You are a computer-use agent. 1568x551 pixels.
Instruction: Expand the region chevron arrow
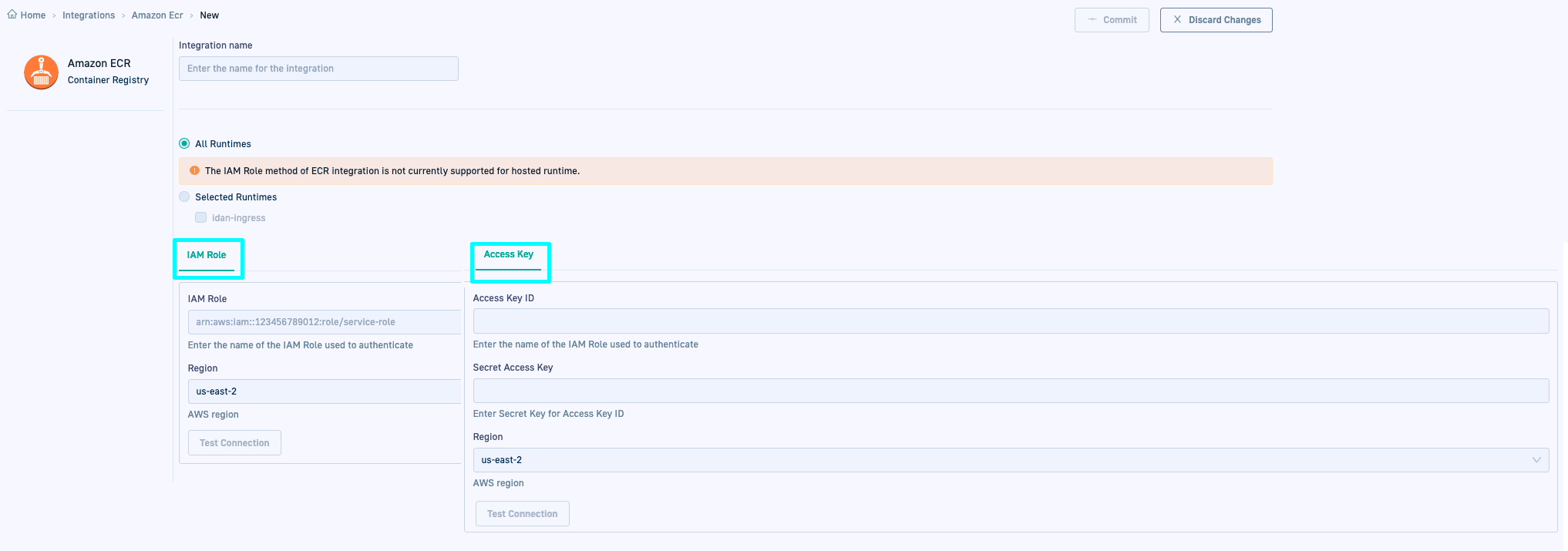1536,460
